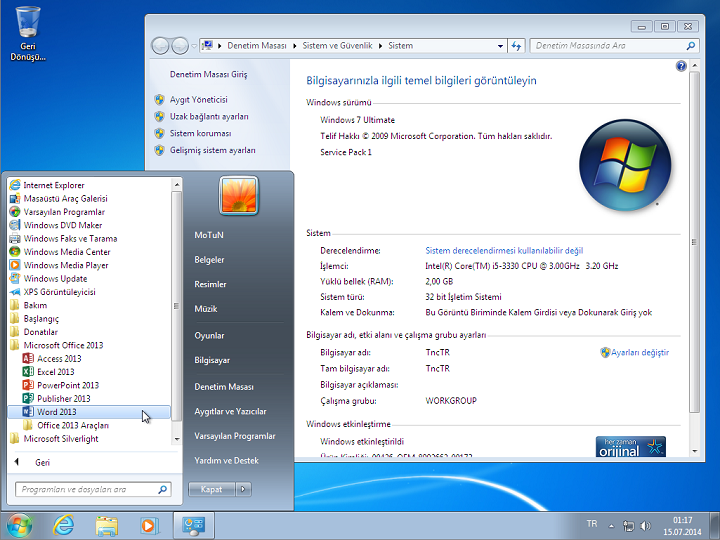The image size is (720, 540).
Task: Show hidden tray icons arrow
Action: point(611,526)
